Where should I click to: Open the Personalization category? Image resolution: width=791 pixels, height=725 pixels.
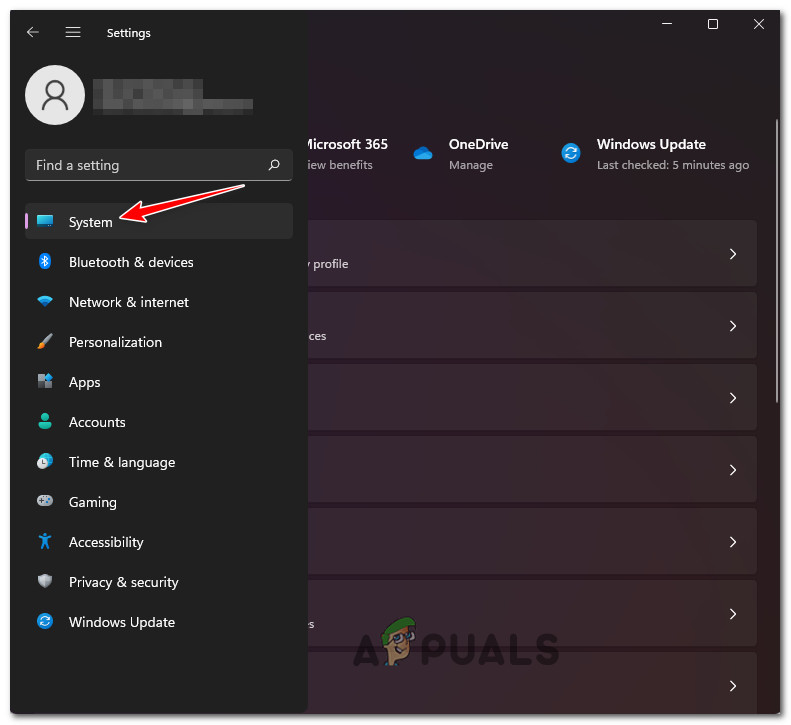[158, 342]
